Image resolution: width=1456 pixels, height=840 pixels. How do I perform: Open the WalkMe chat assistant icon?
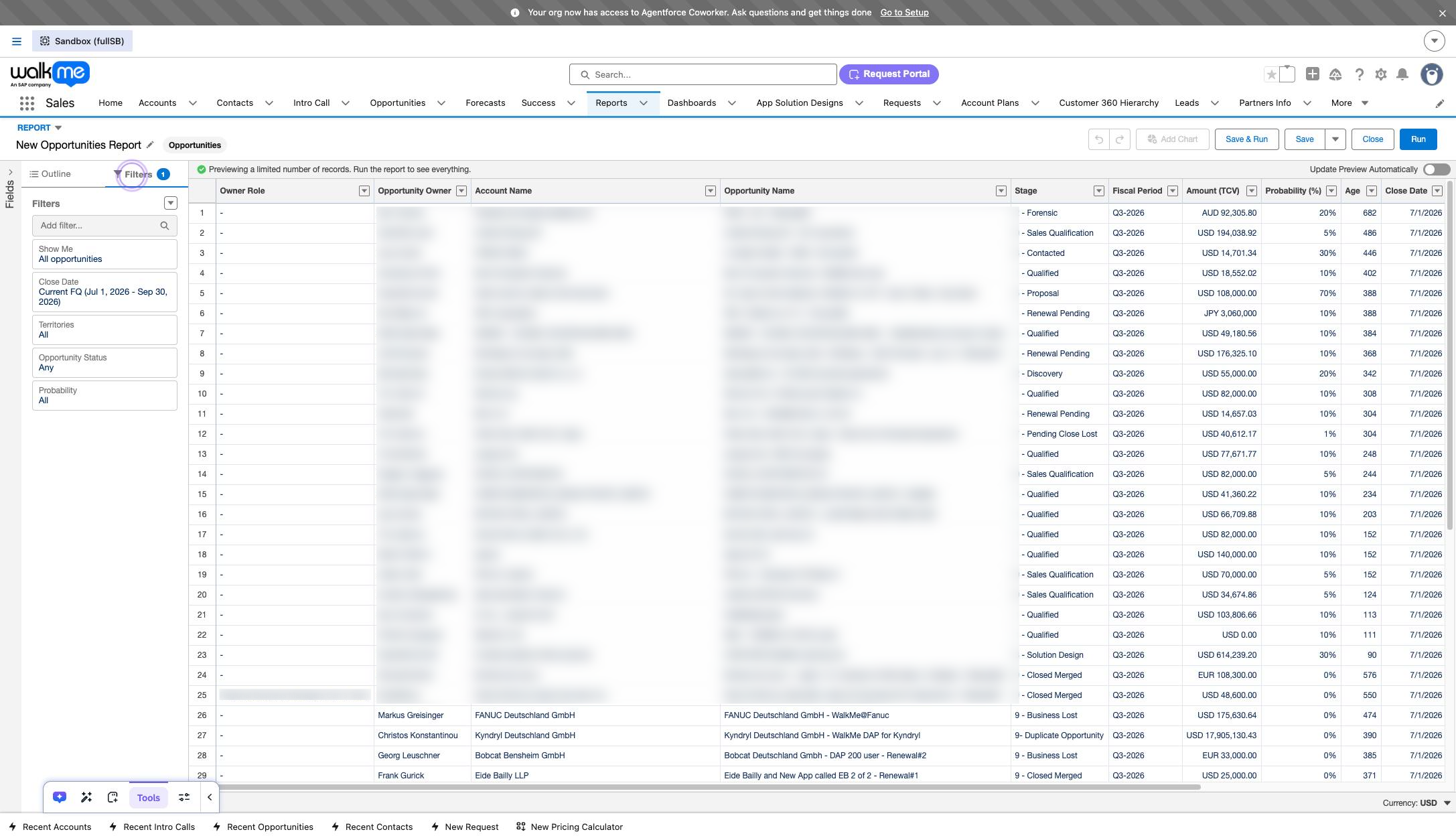(60, 797)
